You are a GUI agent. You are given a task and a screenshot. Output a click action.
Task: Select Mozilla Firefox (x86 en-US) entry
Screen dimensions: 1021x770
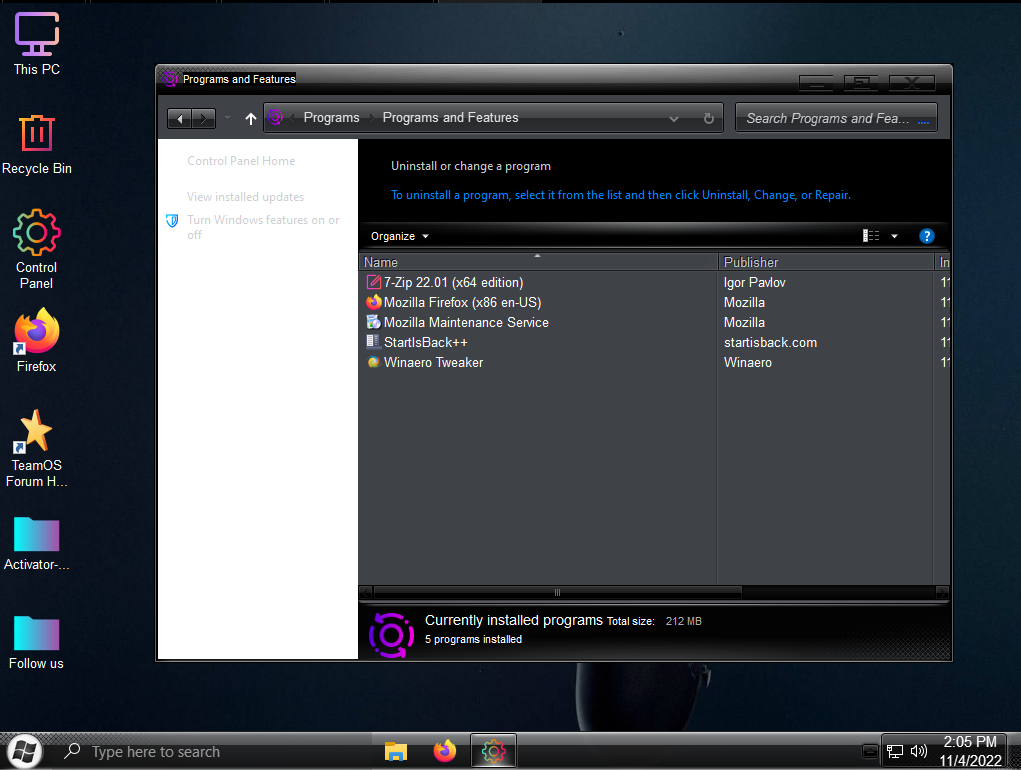pos(462,302)
